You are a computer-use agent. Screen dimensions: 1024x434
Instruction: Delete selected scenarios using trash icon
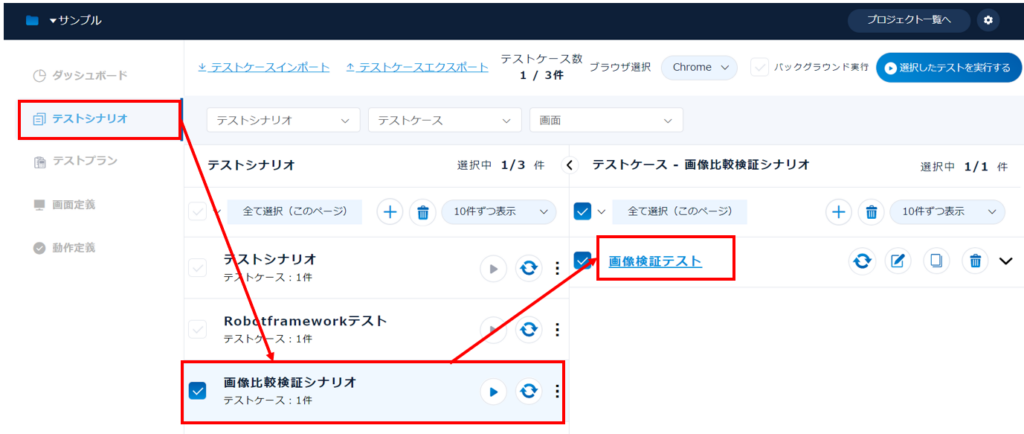tap(423, 211)
